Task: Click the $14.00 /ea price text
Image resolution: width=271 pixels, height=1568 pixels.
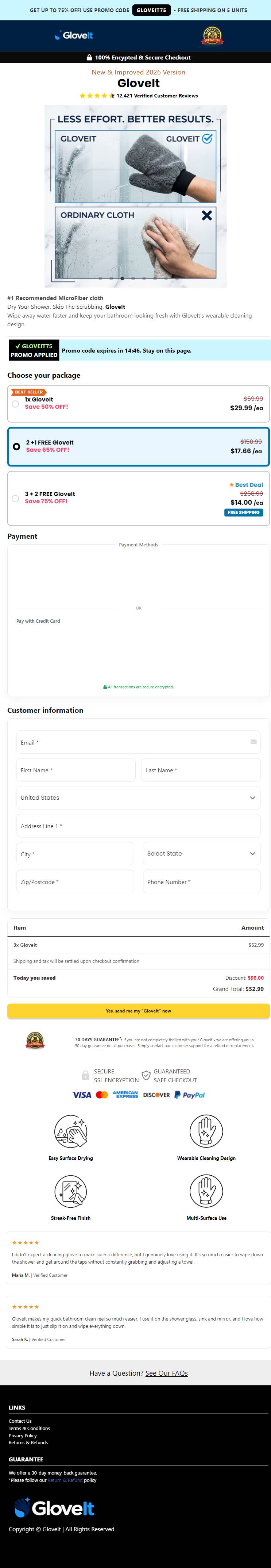Action: pyautogui.click(x=246, y=503)
